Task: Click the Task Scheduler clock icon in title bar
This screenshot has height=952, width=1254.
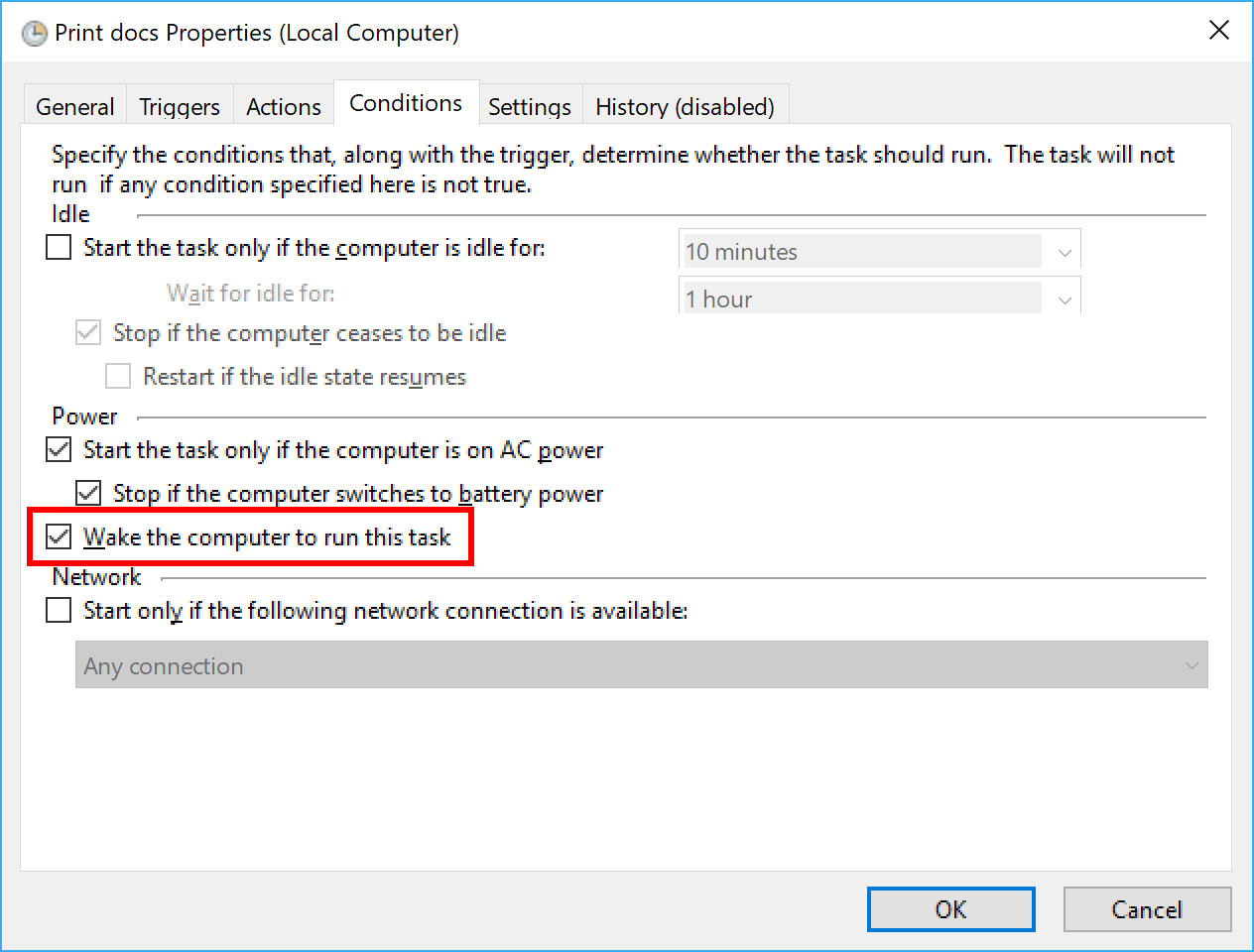Action: 35,34
